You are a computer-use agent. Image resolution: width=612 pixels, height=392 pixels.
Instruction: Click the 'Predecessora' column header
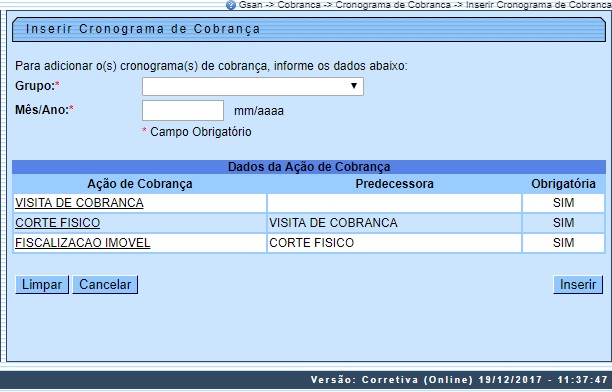(x=394, y=184)
